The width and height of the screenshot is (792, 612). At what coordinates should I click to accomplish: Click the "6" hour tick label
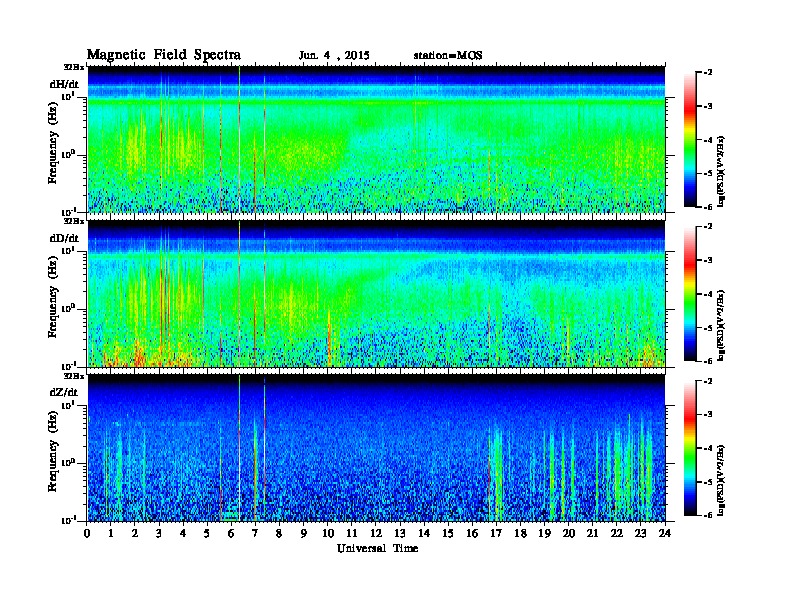231,533
